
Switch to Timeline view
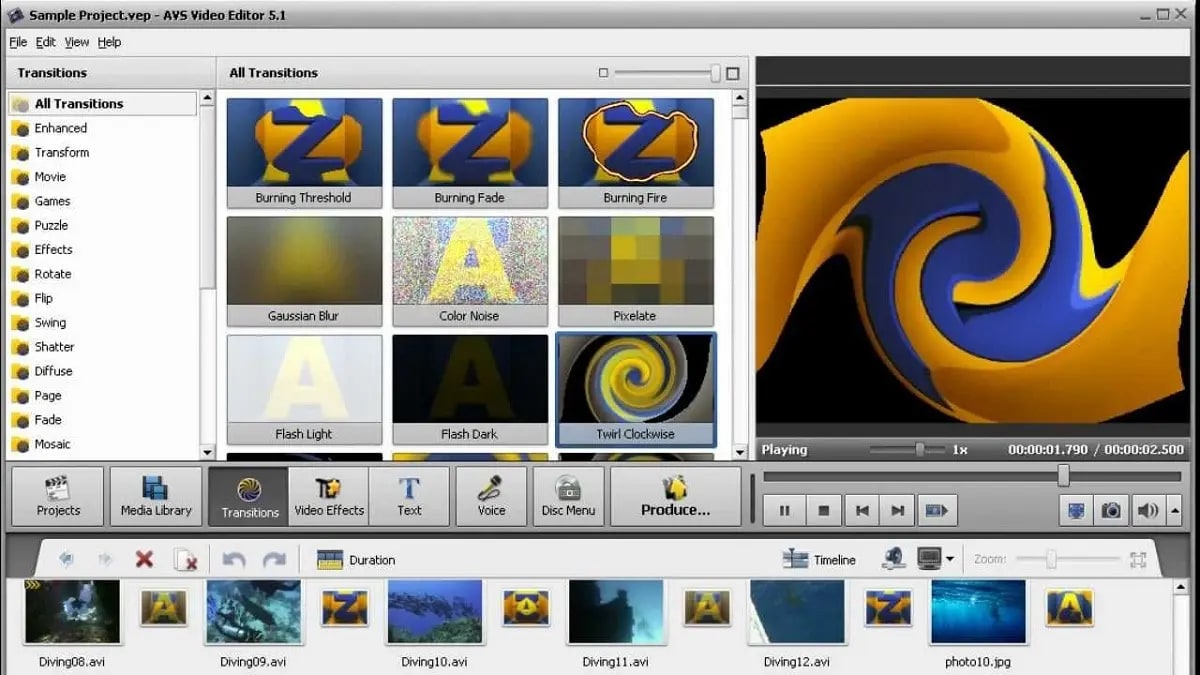click(x=820, y=560)
